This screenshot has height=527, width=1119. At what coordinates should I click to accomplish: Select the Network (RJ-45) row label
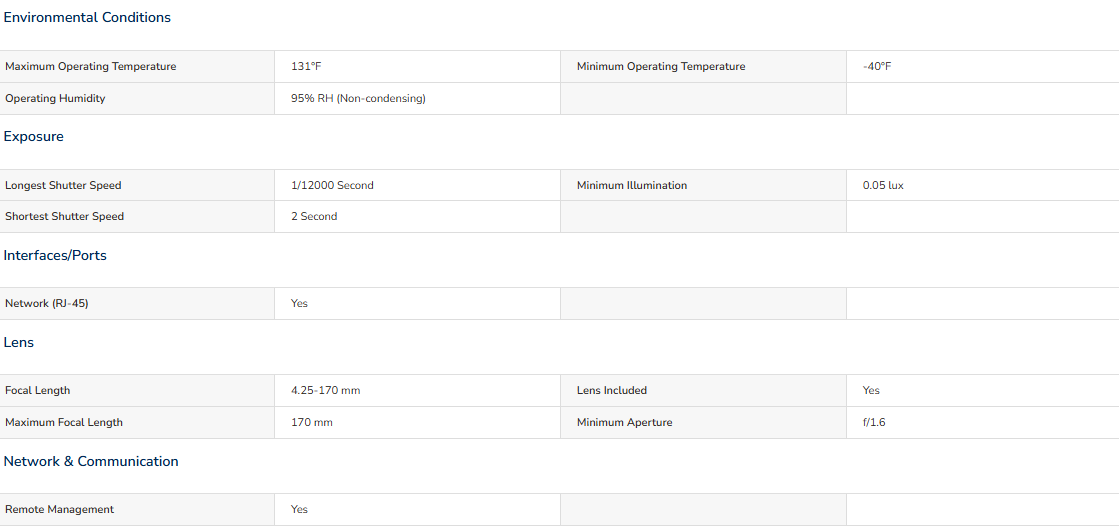(x=47, y=303)
